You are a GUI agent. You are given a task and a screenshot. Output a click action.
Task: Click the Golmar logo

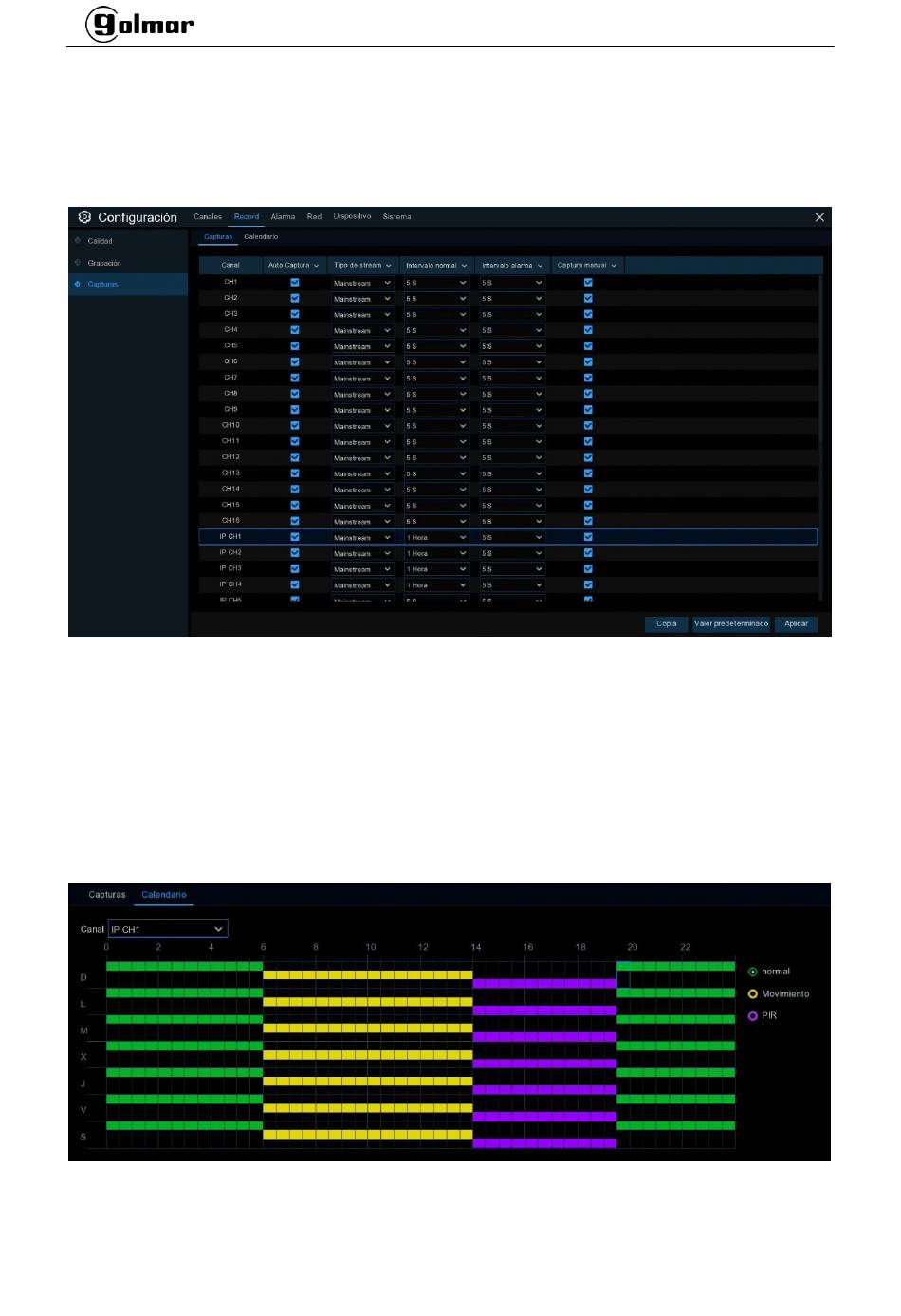(140, 24)
